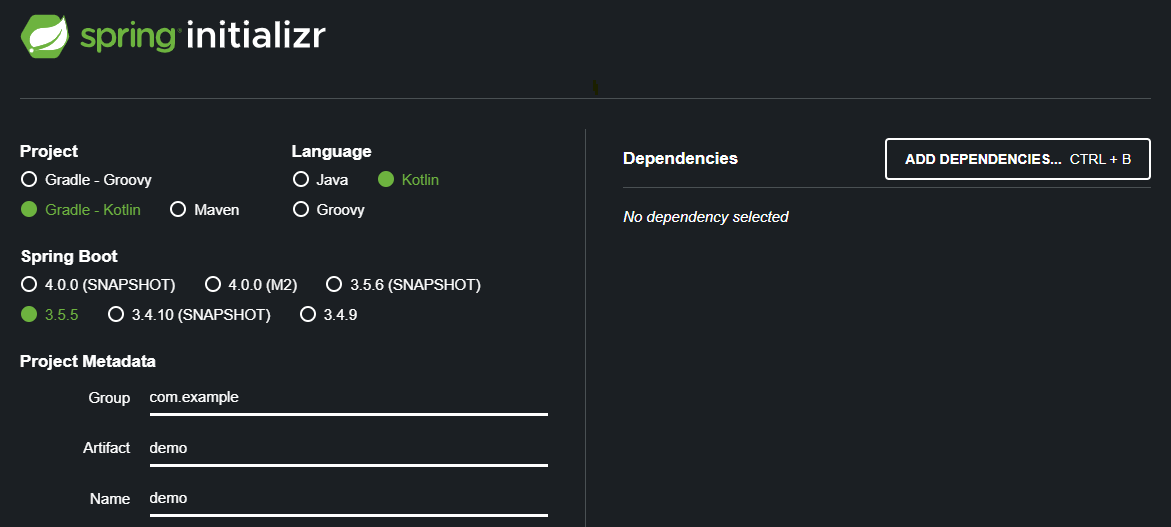Focus the Group input field
1171x527 pixels.
[347, 397]
